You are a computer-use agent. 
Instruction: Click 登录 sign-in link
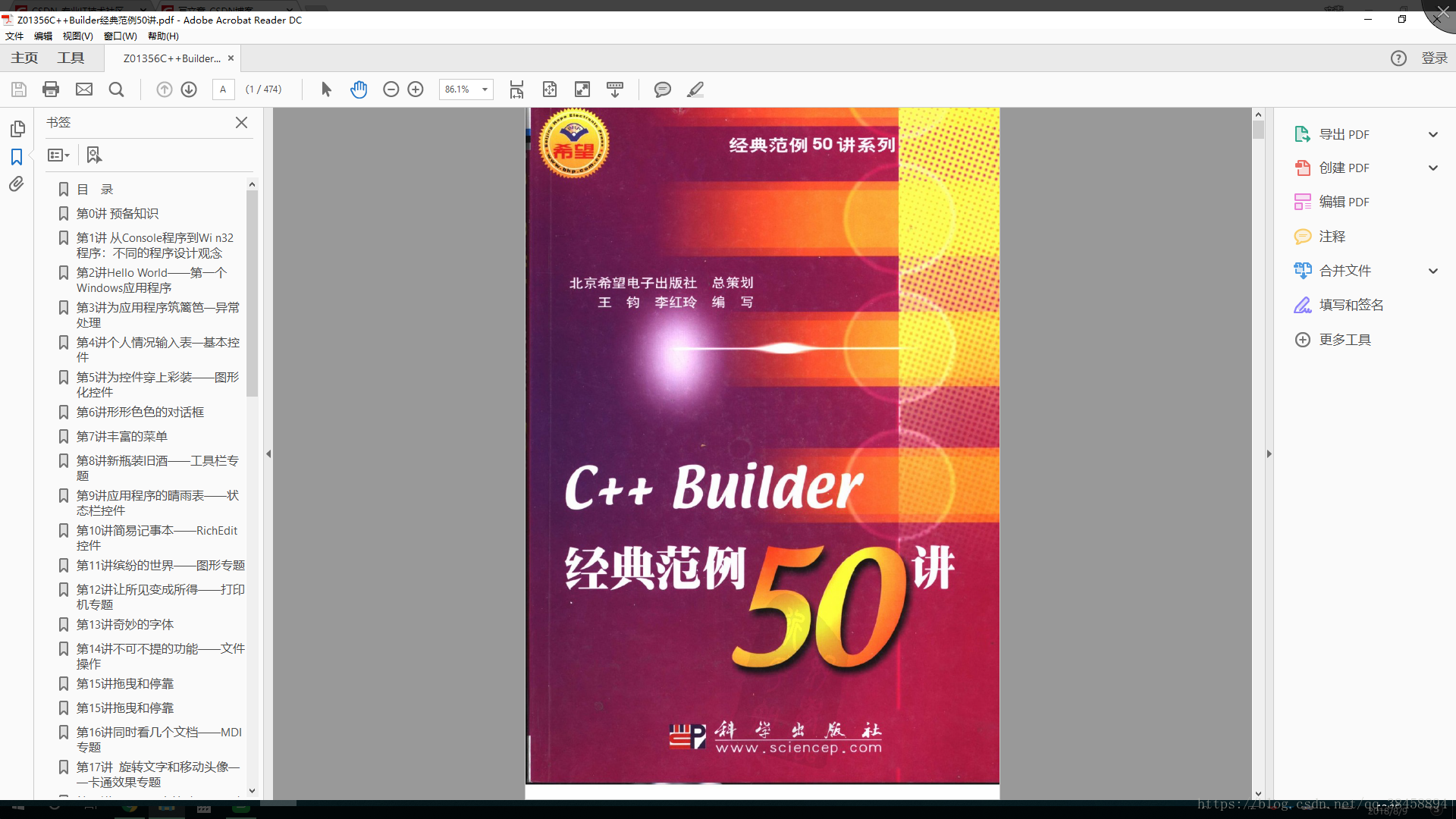point(1434,58)
